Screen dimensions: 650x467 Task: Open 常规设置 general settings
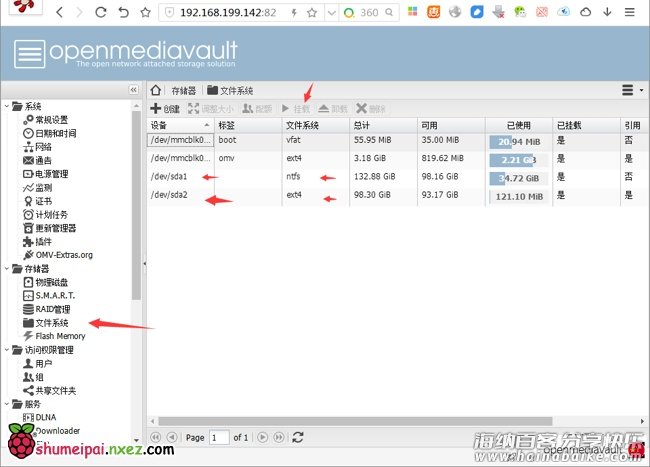pyautogui.click(x=46, y=120)
